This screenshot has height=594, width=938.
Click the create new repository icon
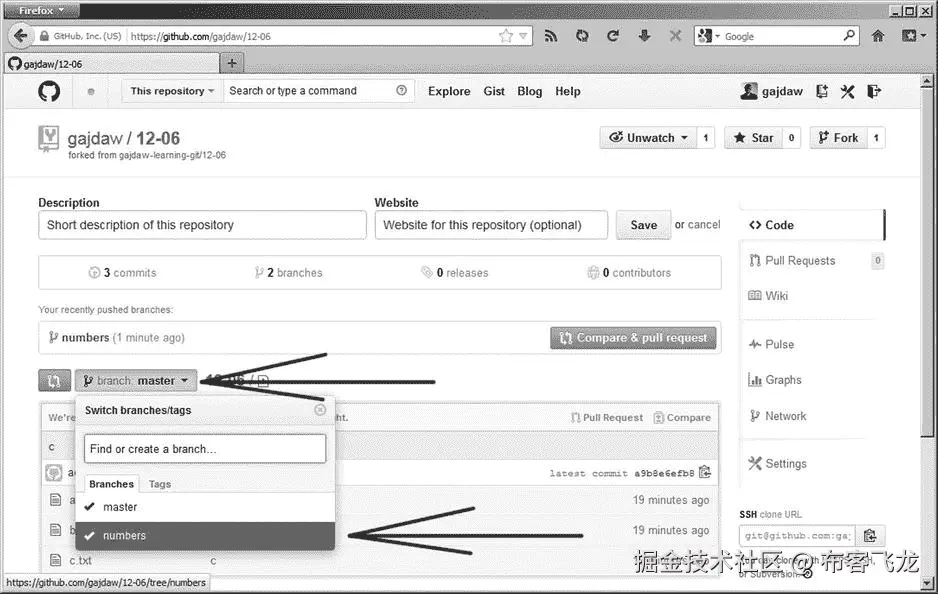pyautogui.click(x=822, y=91)
